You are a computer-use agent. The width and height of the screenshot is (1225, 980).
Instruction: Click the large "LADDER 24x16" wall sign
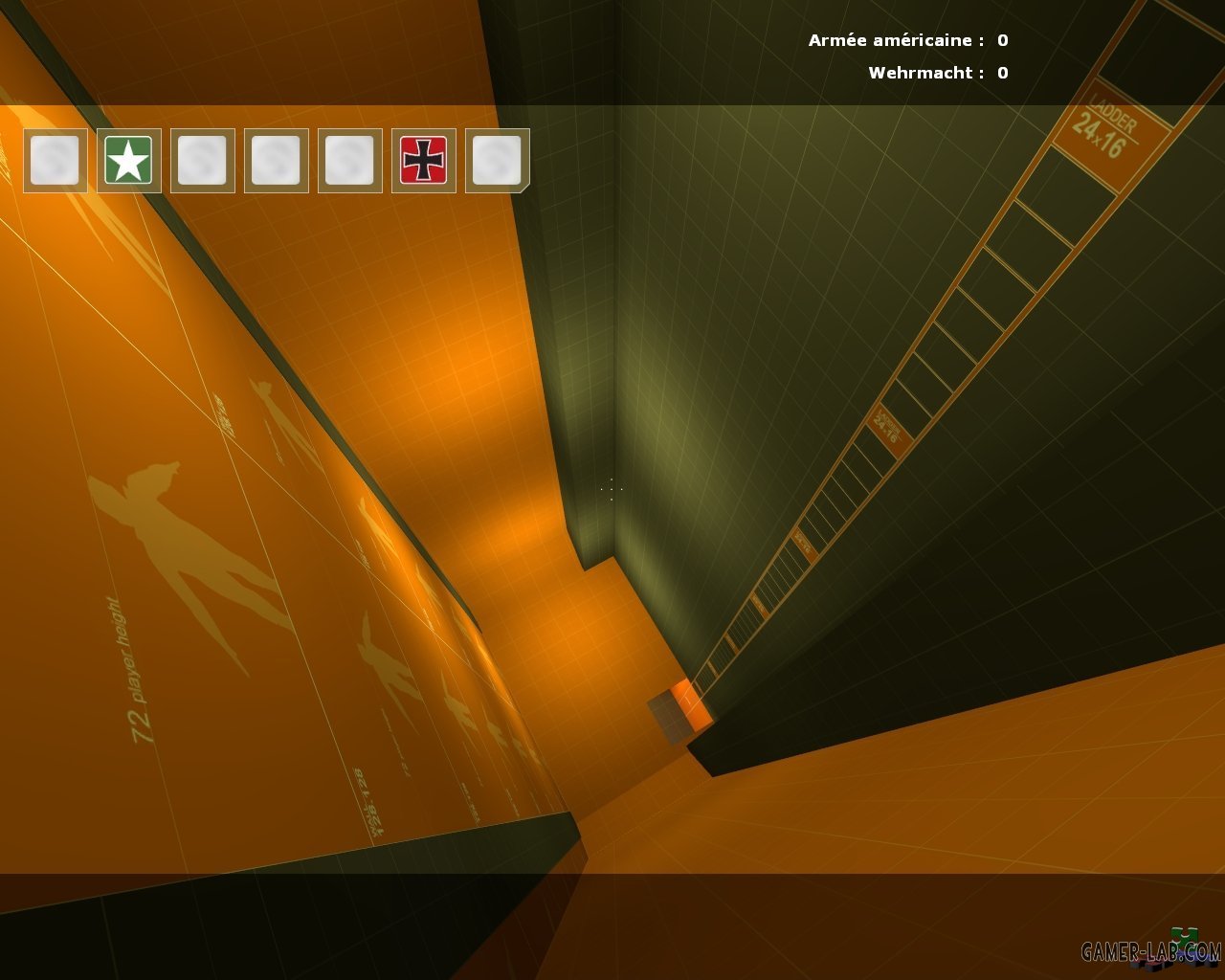[x=1111, y=134]
